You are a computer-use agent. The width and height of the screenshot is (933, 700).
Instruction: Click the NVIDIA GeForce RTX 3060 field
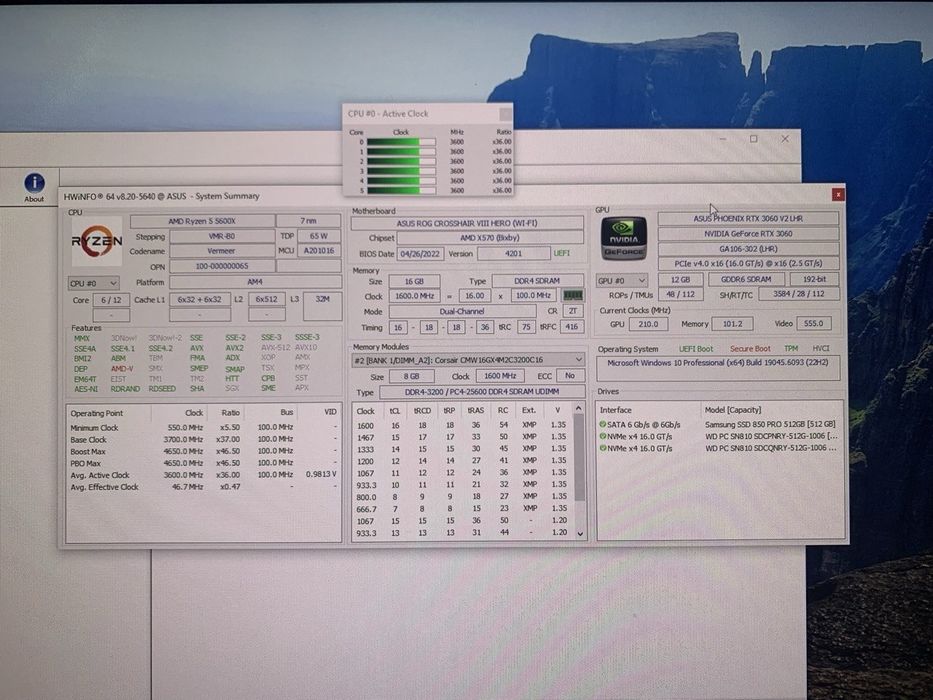pos(748,233)
